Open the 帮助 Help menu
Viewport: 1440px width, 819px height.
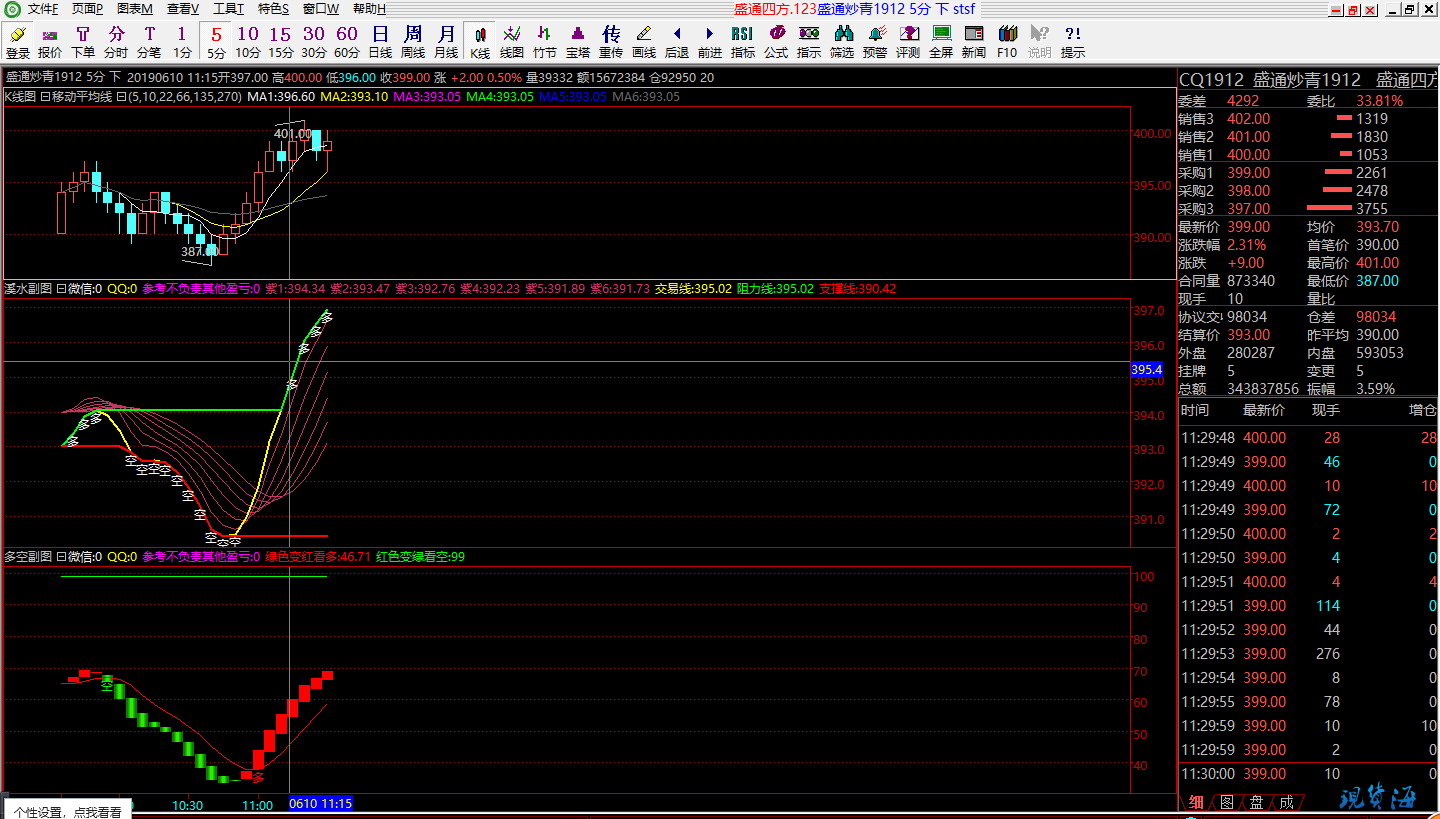pyautogui.click(x=370, y=9)
